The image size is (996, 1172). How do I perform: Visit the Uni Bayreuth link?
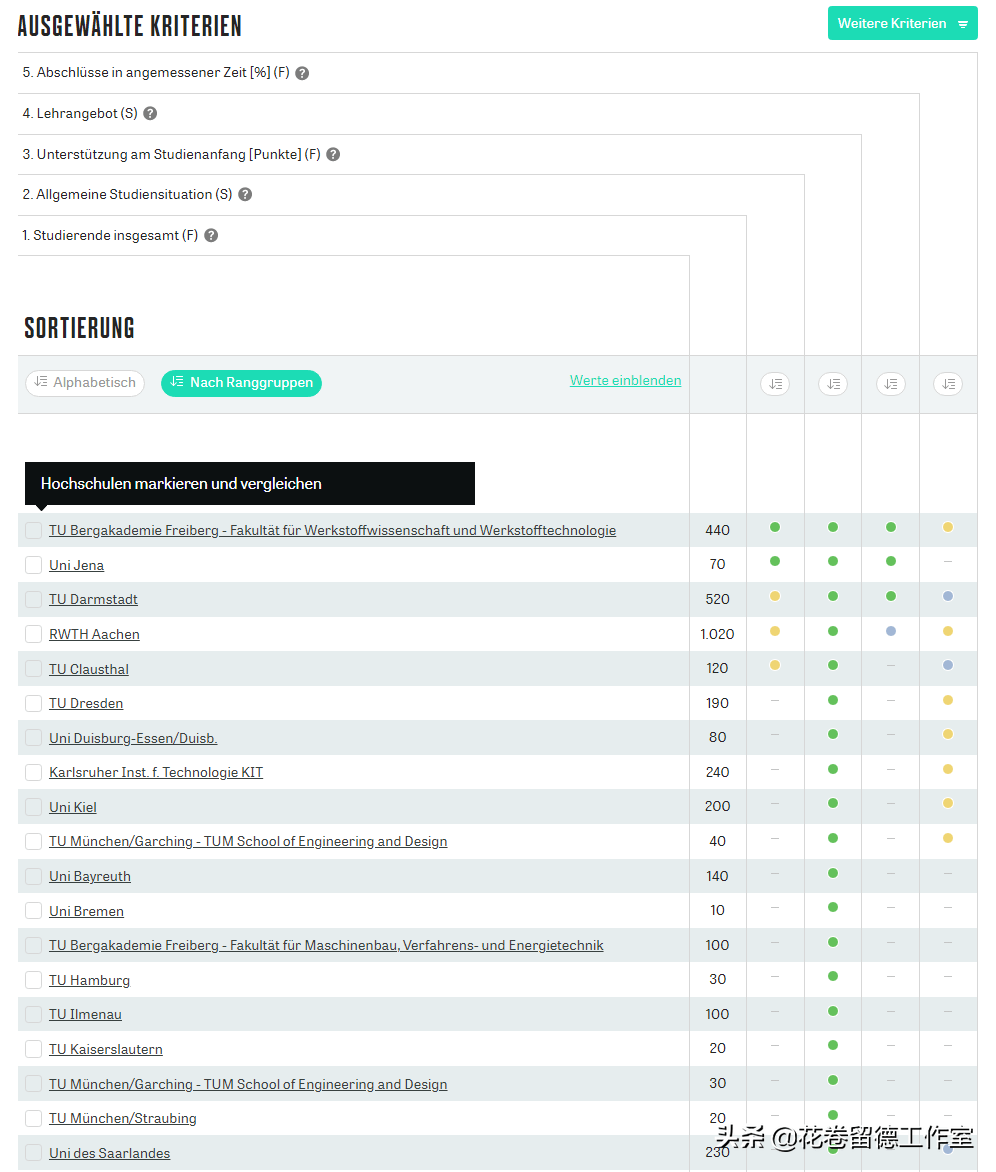click(90, 877)
